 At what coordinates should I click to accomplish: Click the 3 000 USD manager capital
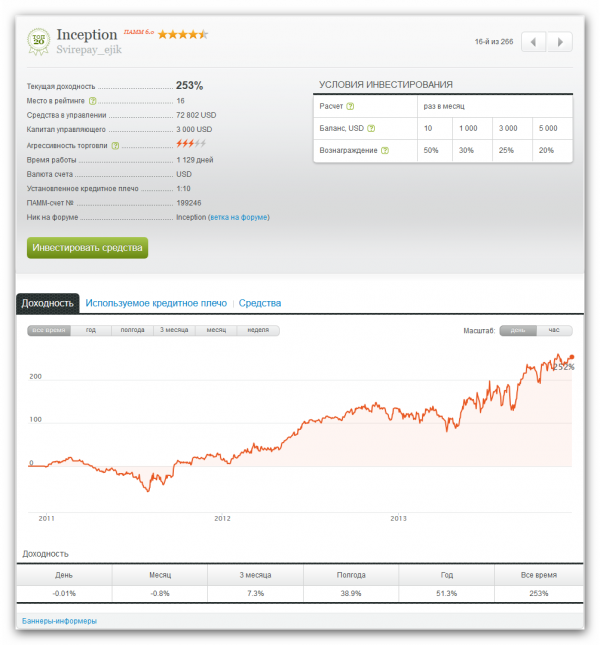(194, 130)
